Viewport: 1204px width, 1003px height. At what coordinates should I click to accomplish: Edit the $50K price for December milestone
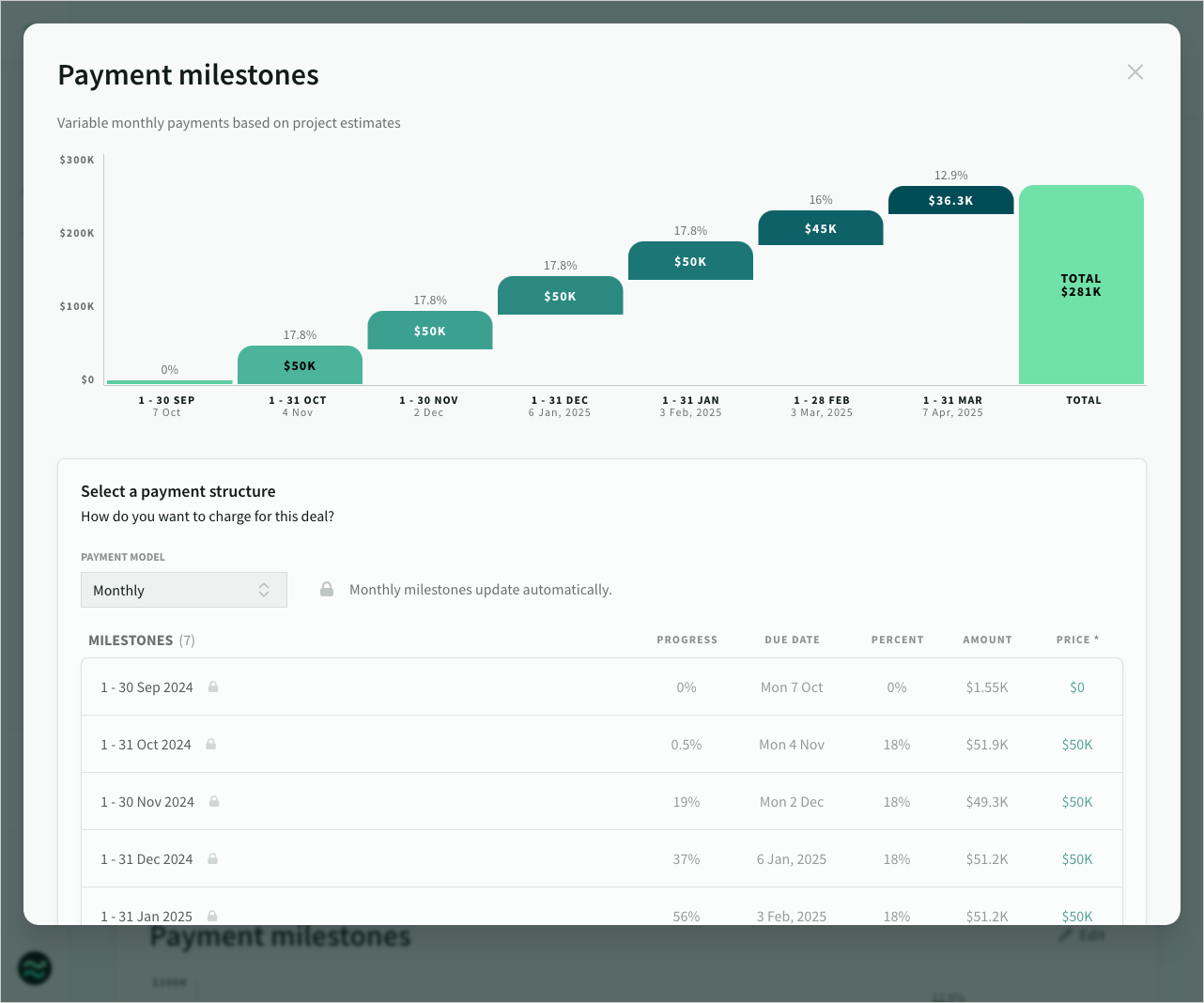coord(1077,859)
